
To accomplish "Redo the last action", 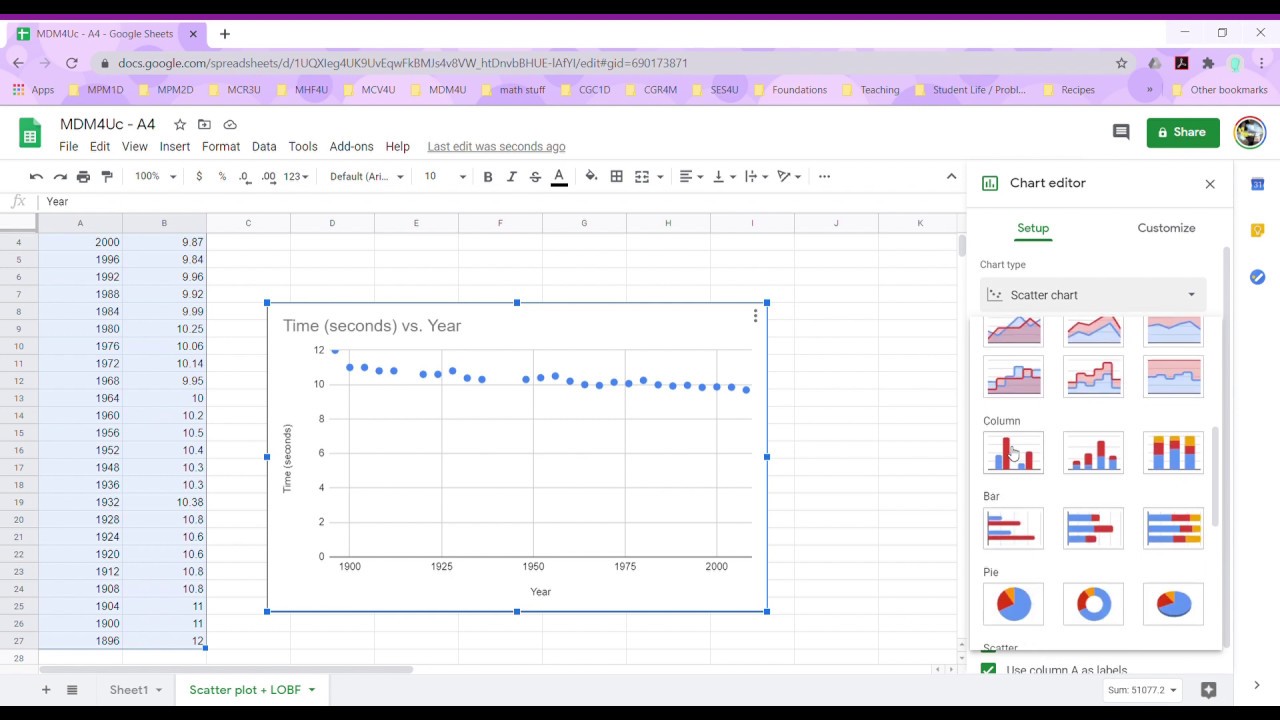I will [60, 176].
